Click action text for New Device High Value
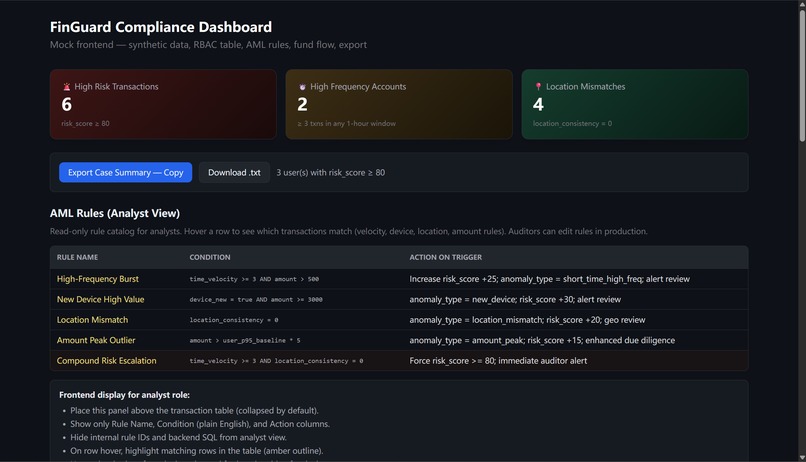This screenshot has height=462, width=806. 515,300
